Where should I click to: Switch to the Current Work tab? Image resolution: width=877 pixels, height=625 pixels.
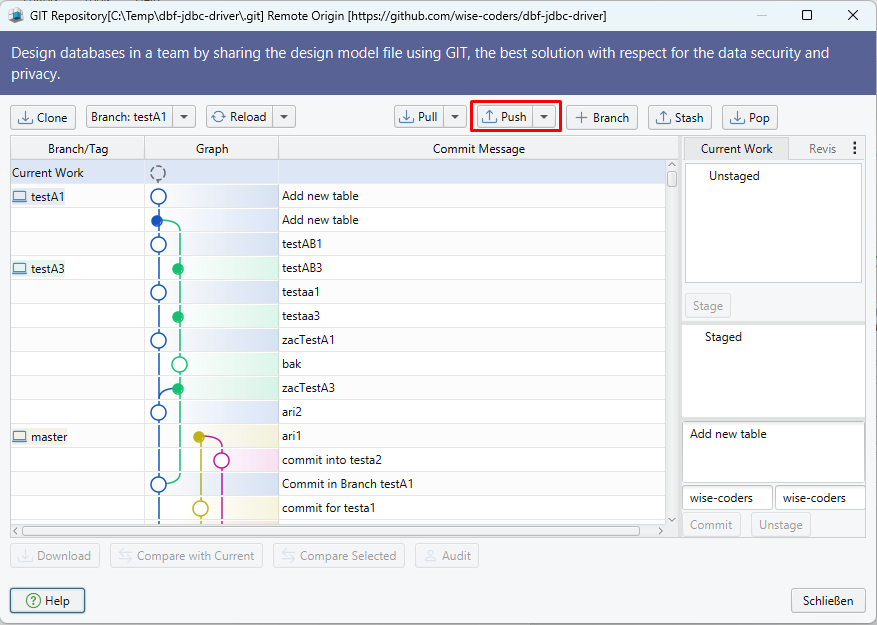(736, 149)
